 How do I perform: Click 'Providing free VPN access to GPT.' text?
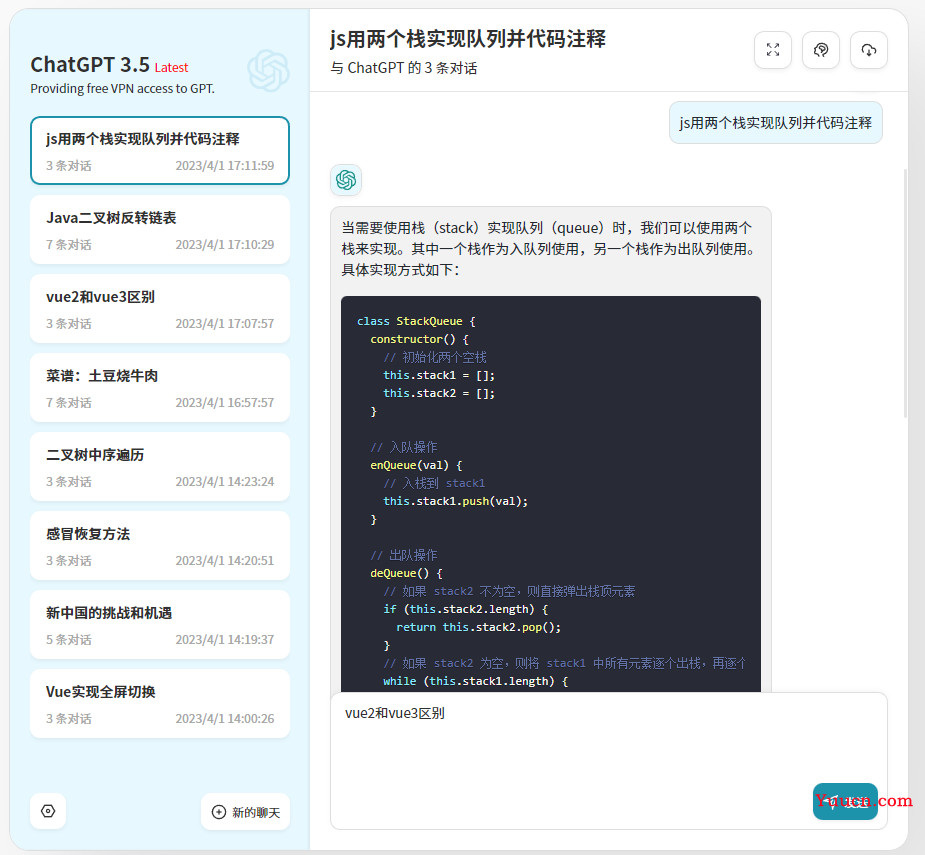pyautogui.click(x=123, y=89)
